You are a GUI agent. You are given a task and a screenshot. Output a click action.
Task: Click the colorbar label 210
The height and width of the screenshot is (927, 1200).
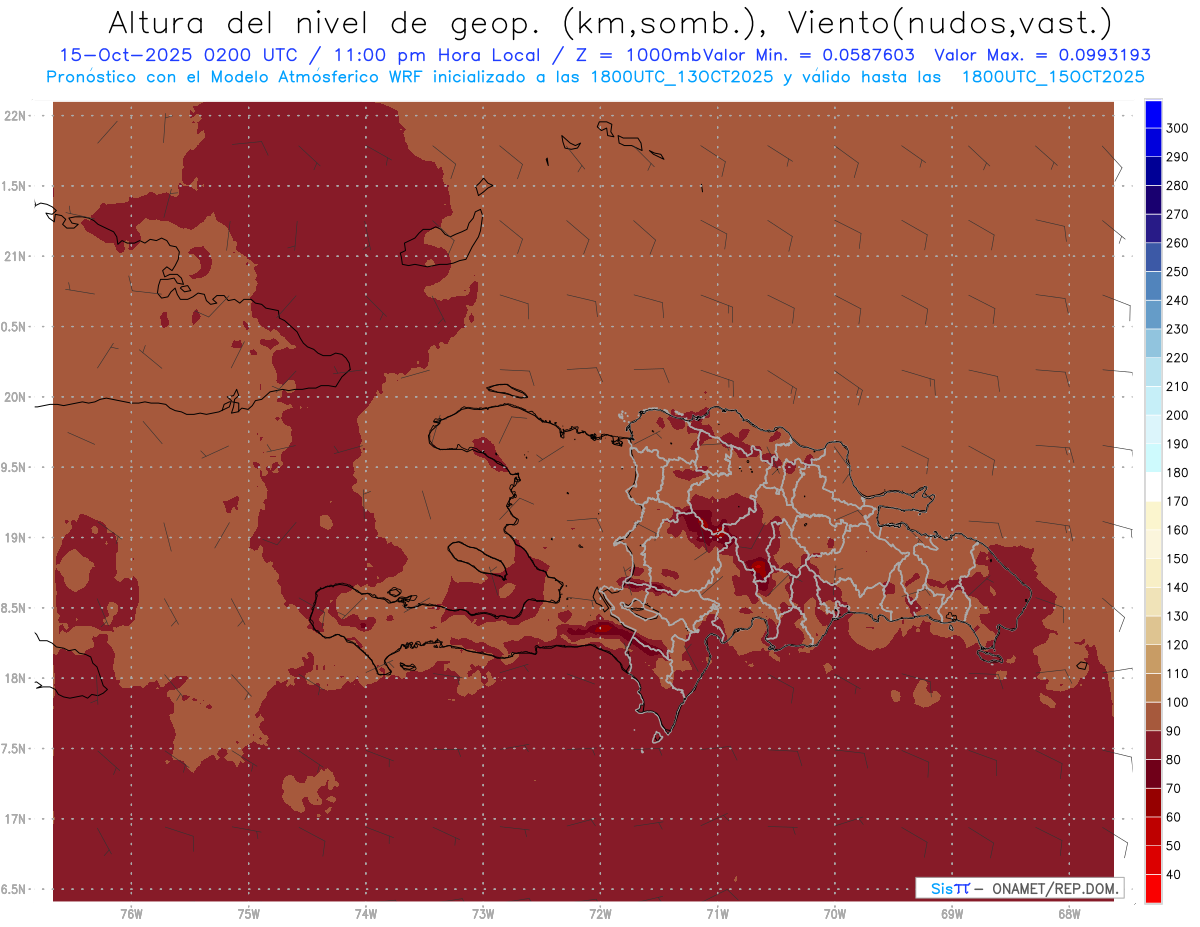pyautogui.click(x=1176, y=387)
